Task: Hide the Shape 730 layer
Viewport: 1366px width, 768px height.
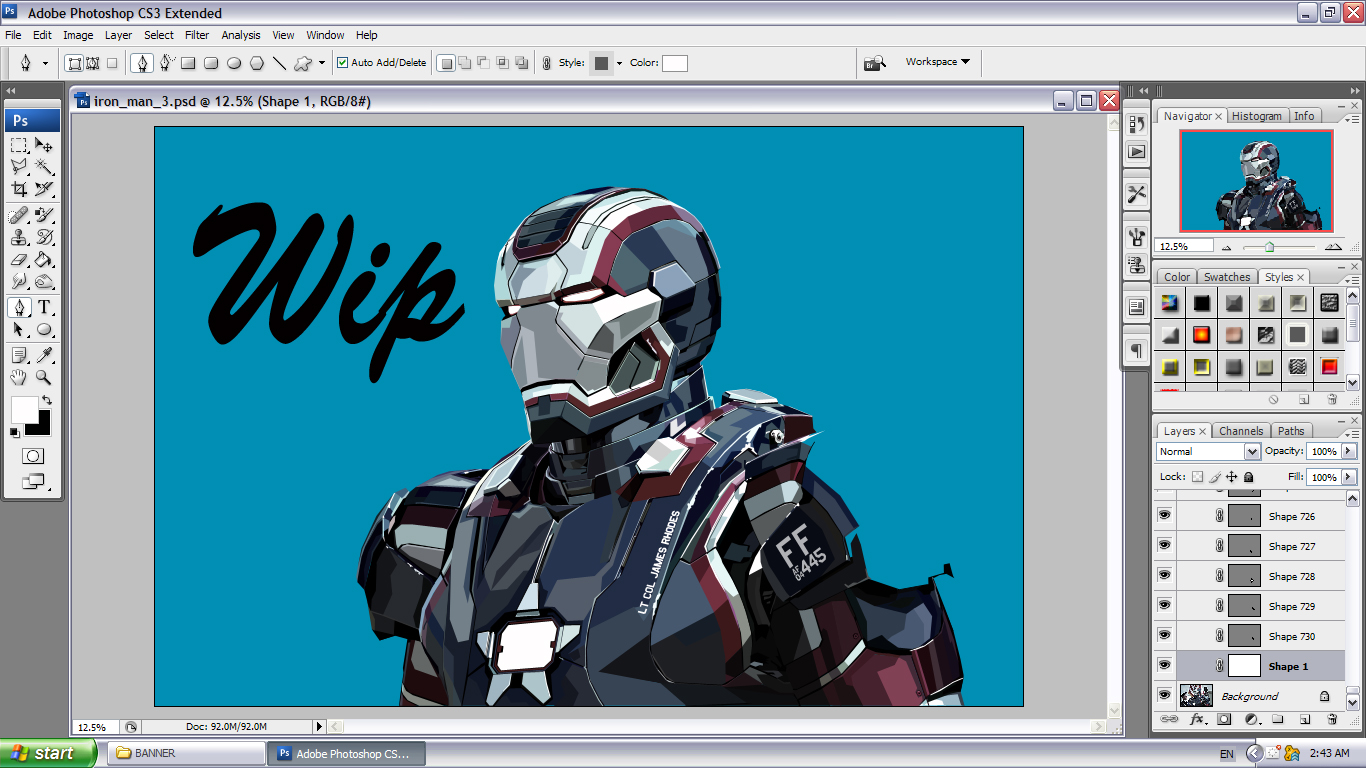Action: [x=1164, y=636]
